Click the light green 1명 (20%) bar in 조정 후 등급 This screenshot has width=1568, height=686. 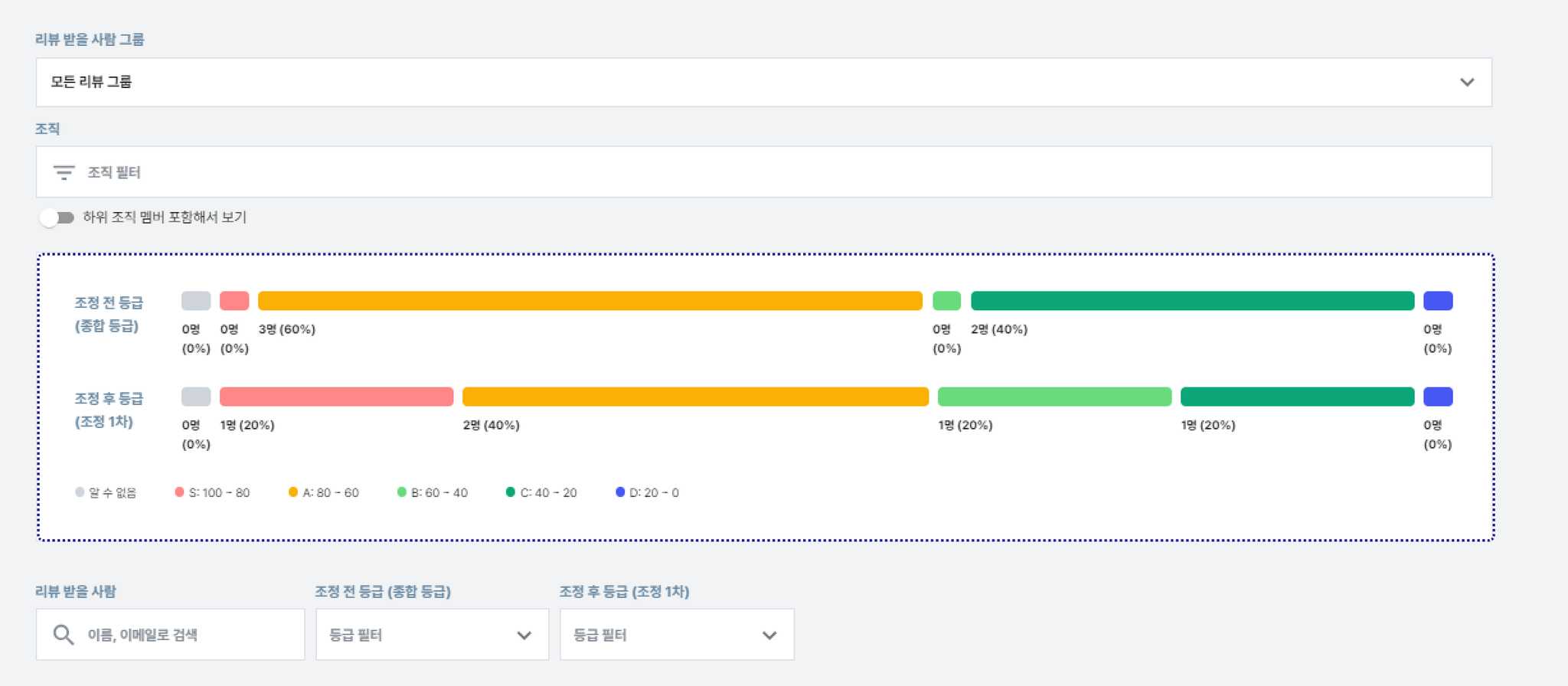coord(1054,397)
